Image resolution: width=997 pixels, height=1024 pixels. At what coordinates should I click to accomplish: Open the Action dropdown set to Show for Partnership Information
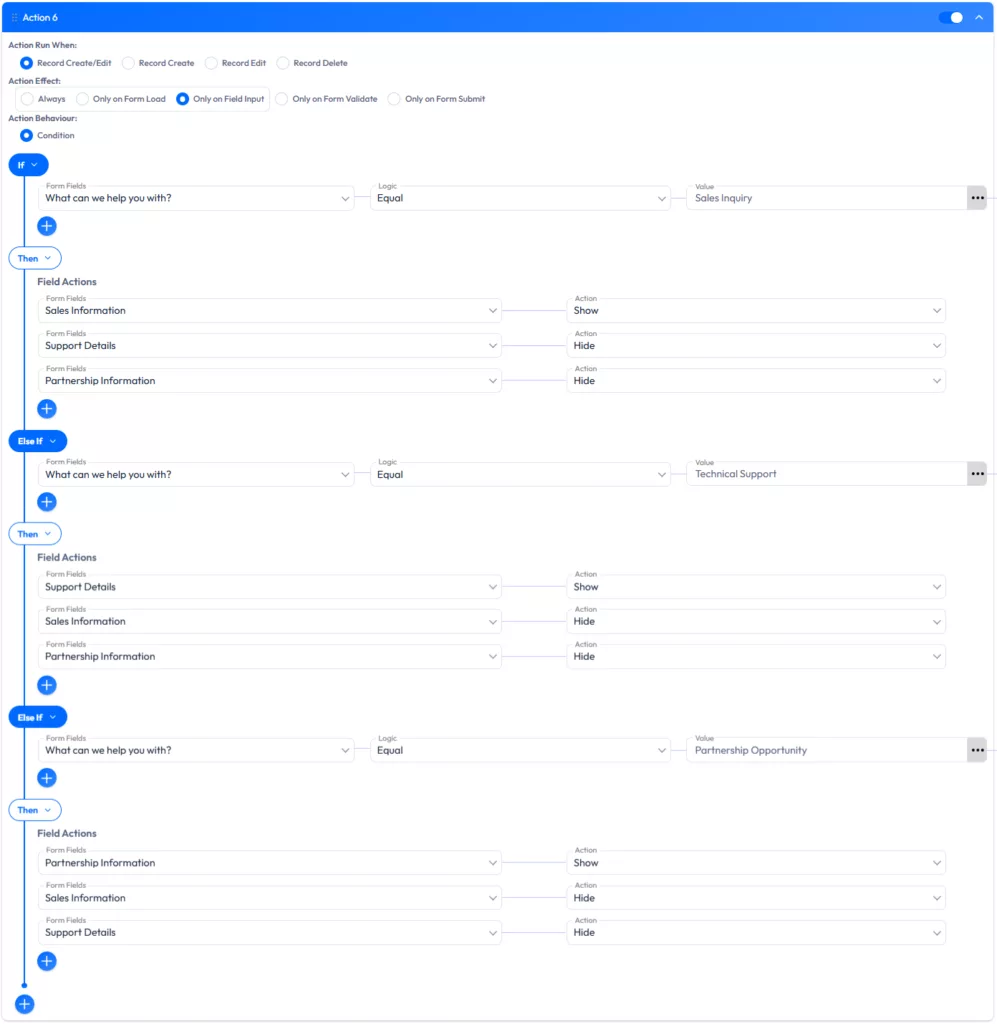pyautogui.click(x=757, y=862)
